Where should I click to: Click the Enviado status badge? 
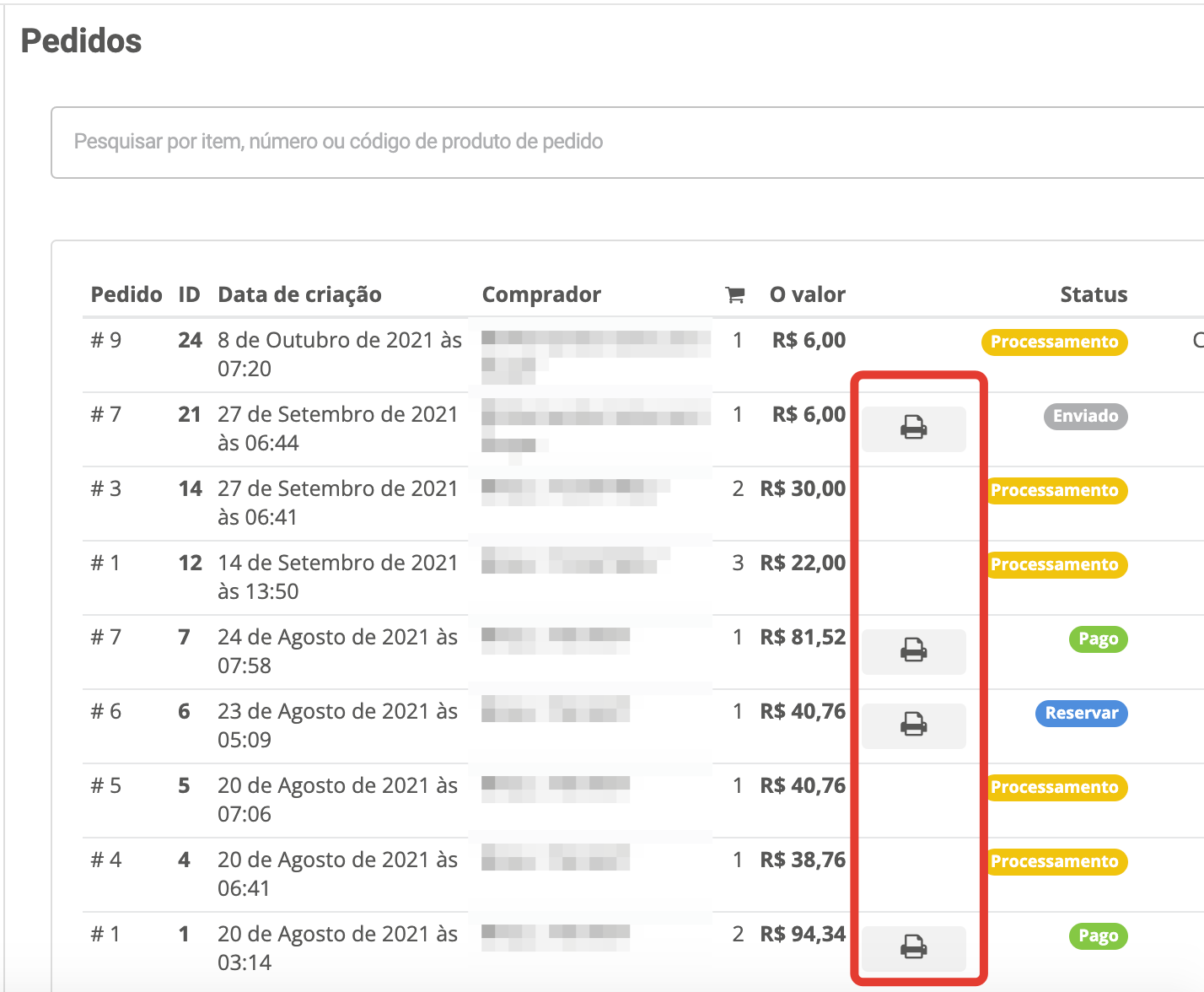click(x=1085, y=416)
